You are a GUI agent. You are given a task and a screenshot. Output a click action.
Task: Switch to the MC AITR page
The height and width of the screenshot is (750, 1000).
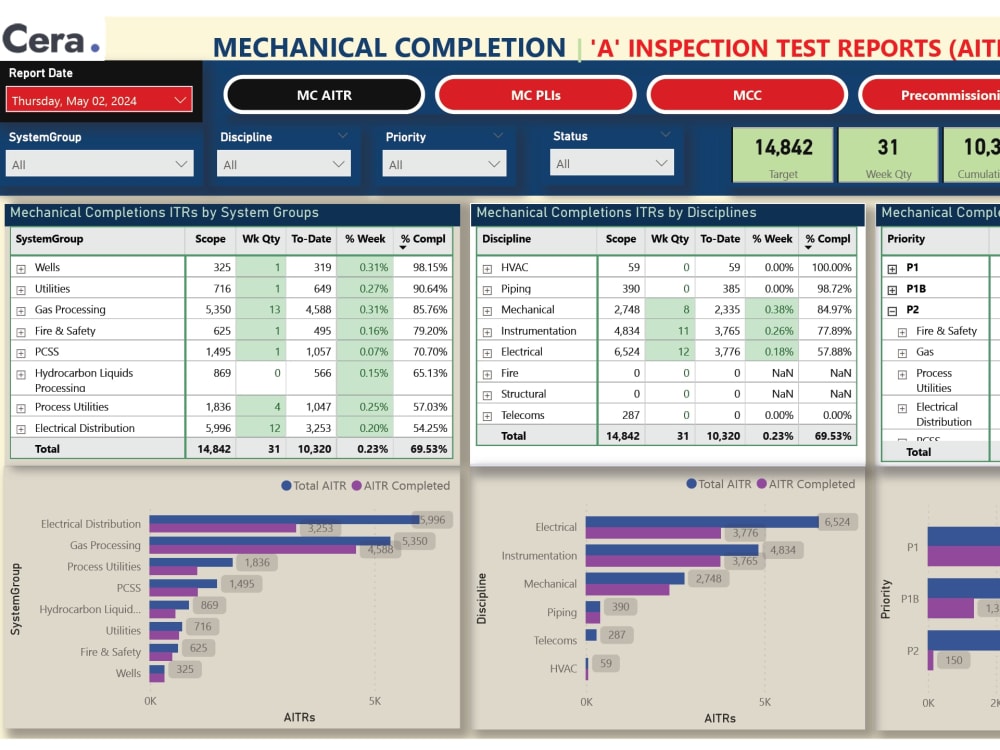(x=324, y=95)
